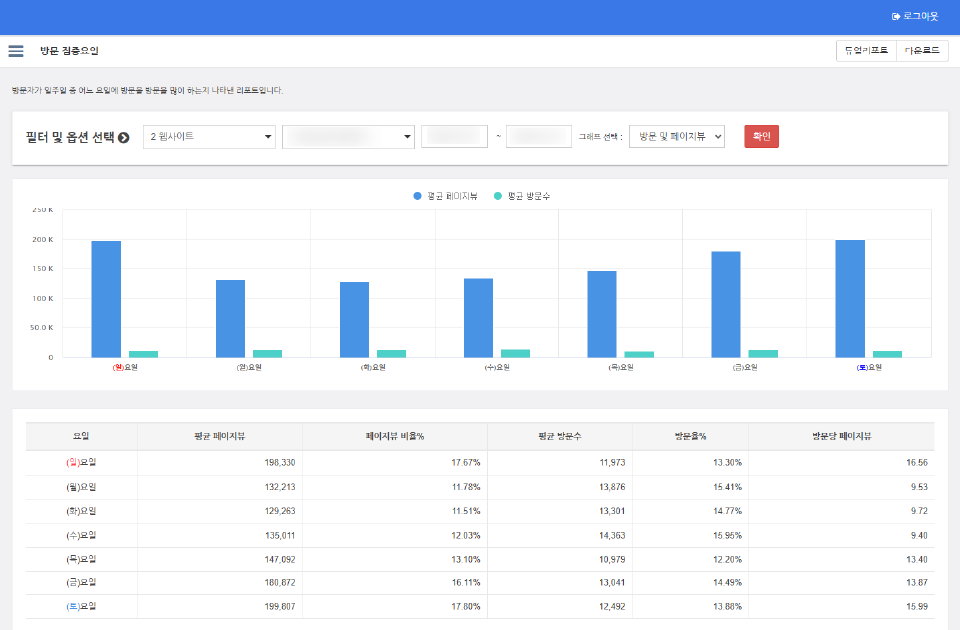Click the arrow icon beside 필터 및 옵션 선택
The width and height of the screenshot is (960, 630).
pos(124,138)
